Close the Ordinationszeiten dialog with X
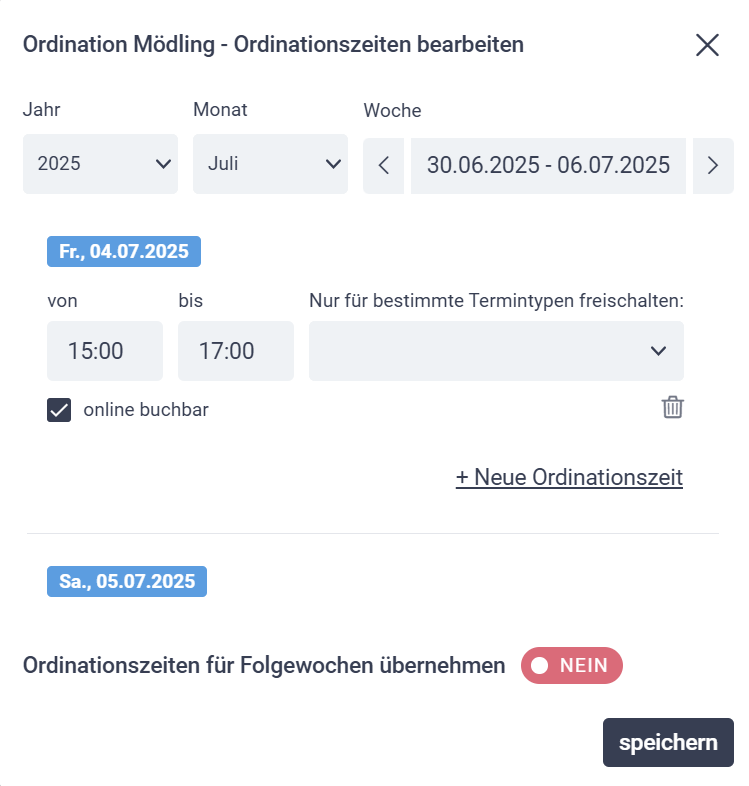Viewport: 749px width, 786px height. pyautogui.click(x=707, y=45)
